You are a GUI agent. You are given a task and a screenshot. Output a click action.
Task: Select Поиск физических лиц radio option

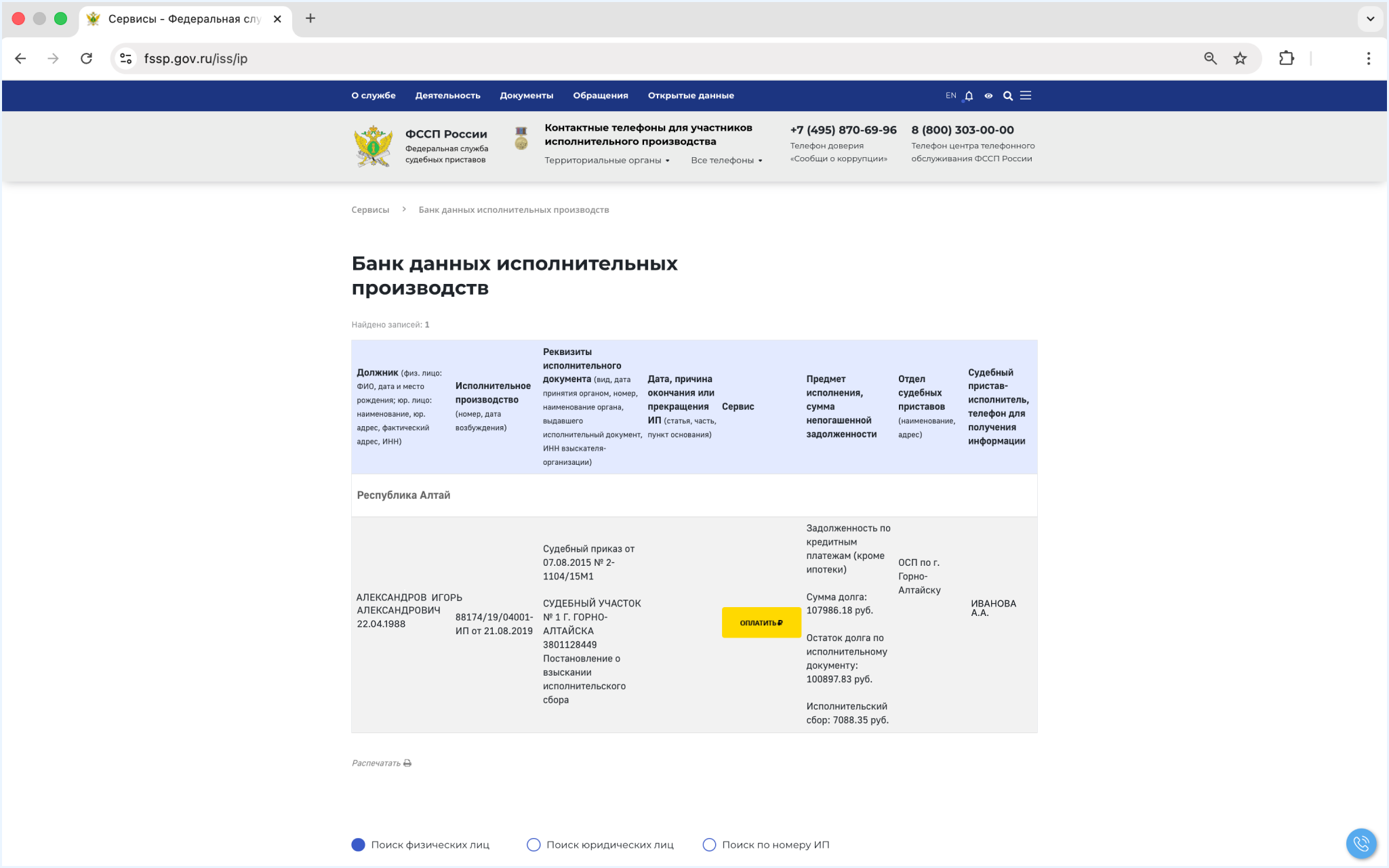tap(359, 844)
